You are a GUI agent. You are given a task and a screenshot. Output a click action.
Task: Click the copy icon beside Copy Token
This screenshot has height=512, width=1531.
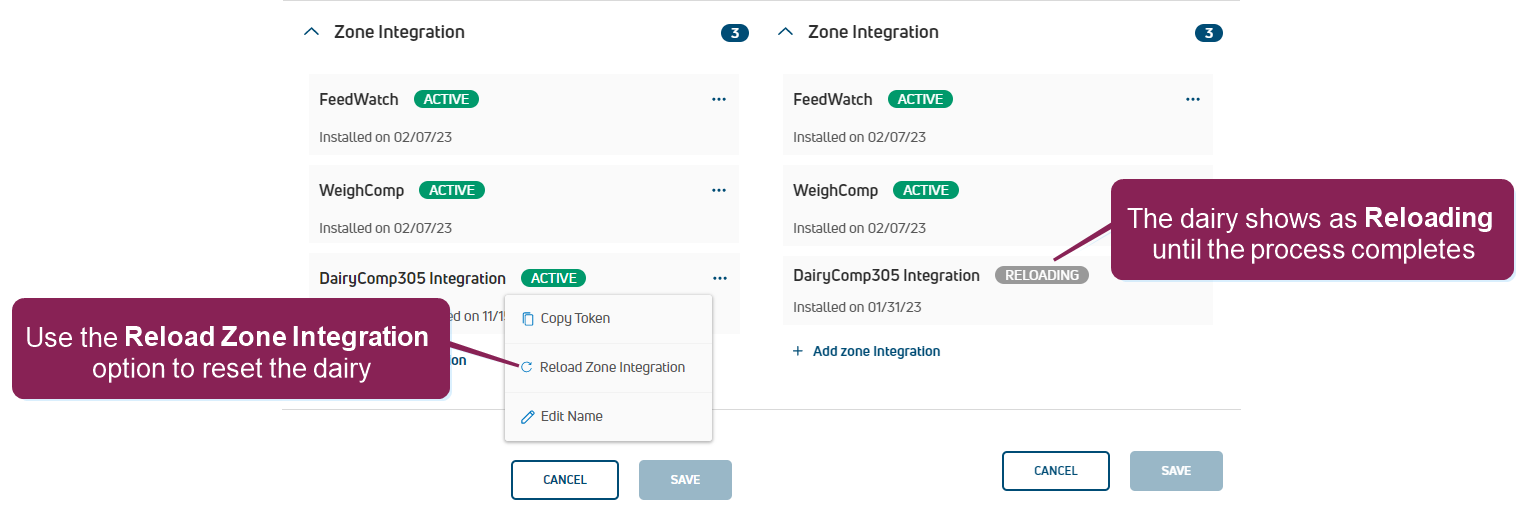point(528,319)
